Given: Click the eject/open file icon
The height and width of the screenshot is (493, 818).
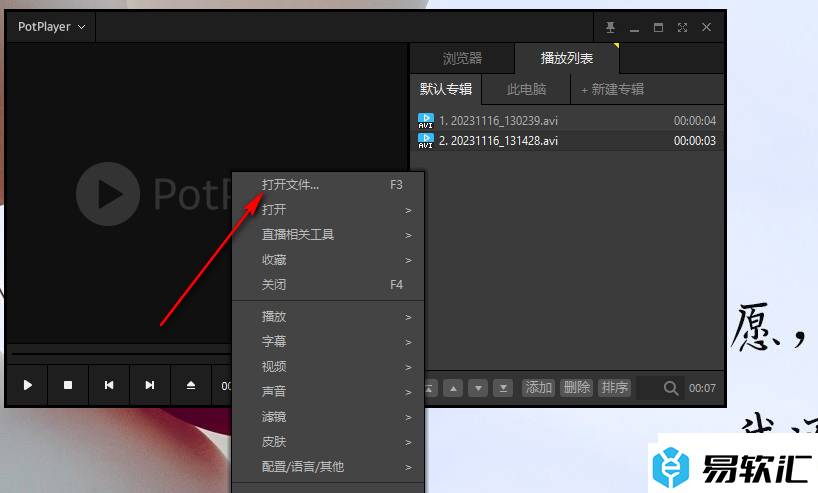Looking at the screenshot, I should point(191,385).
